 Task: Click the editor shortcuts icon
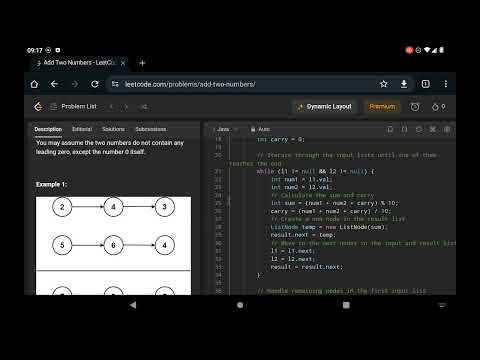pos(433,129)
